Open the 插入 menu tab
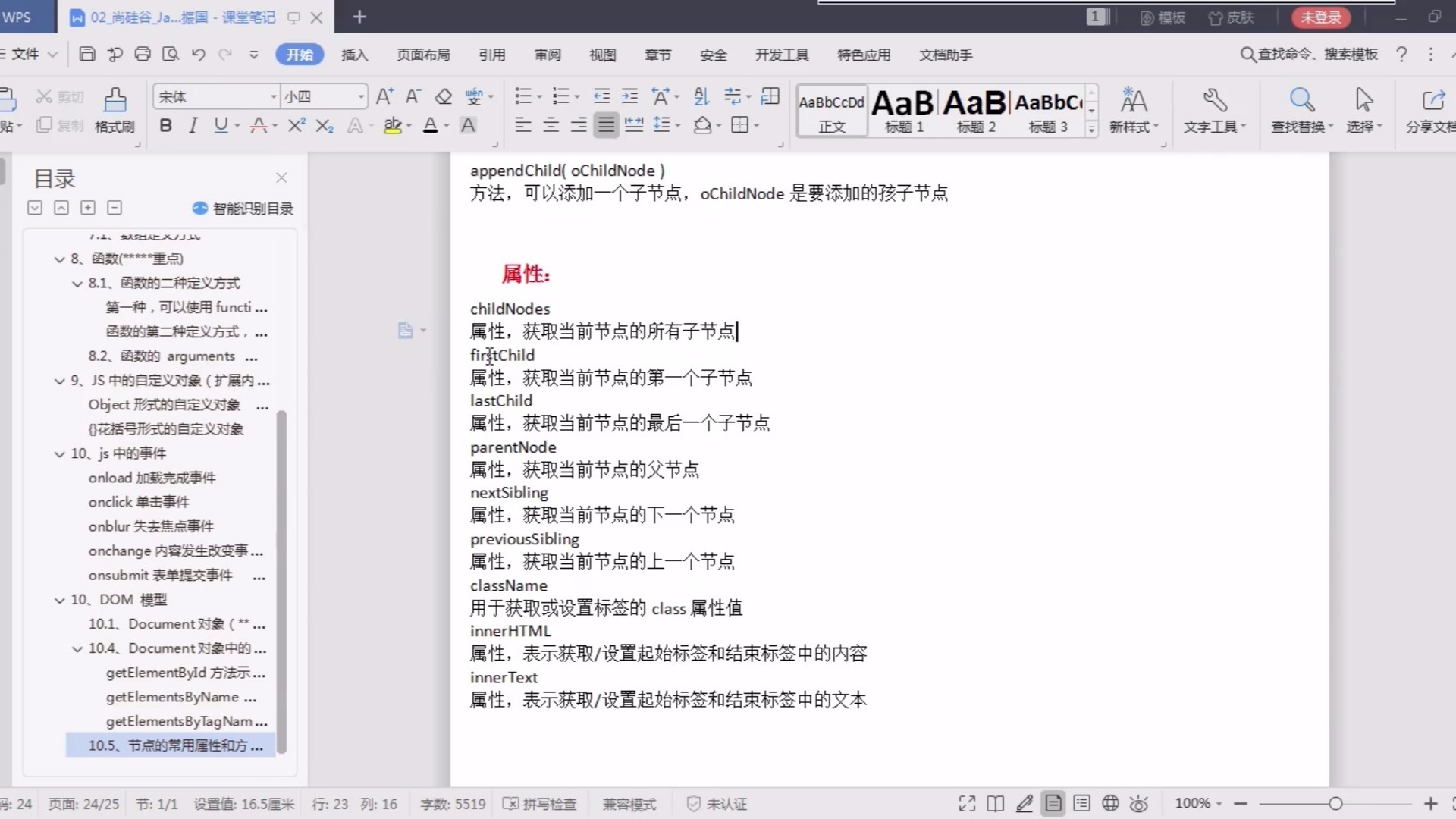 pos(354,54)
